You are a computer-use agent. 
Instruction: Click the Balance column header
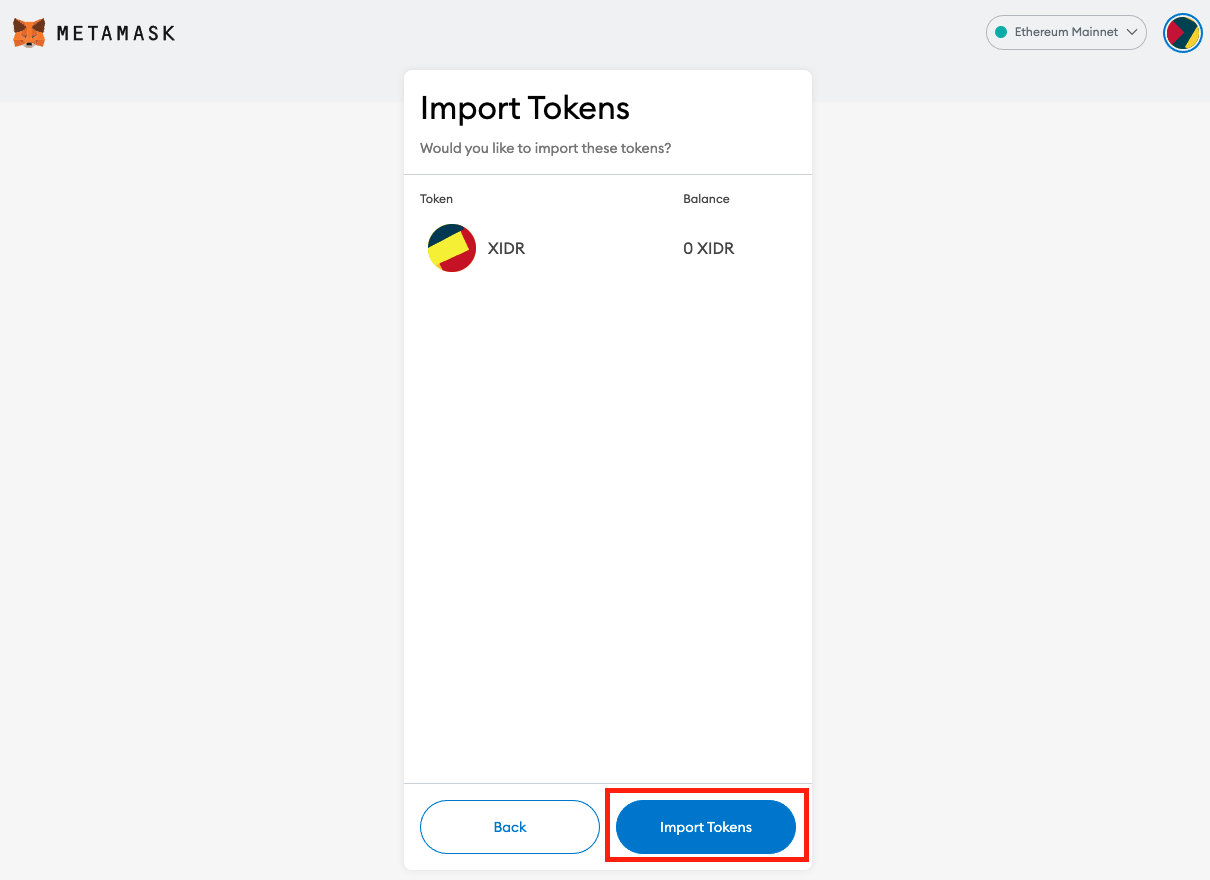coord(706,199)
